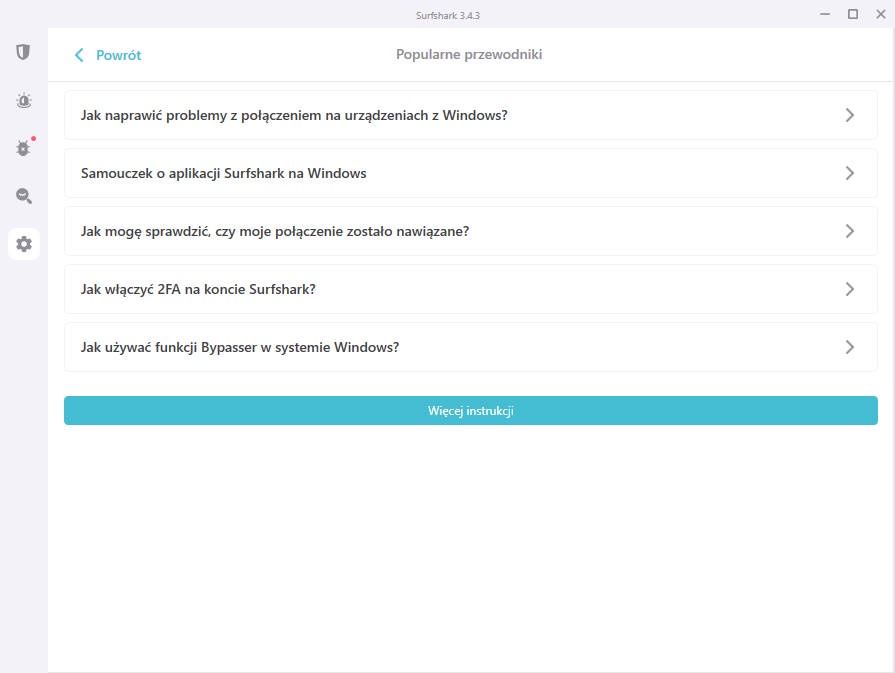The height and width of the screenshot is (673, 895).
Task: Click the Więcej instrukcji button
Action: [470, 410]
